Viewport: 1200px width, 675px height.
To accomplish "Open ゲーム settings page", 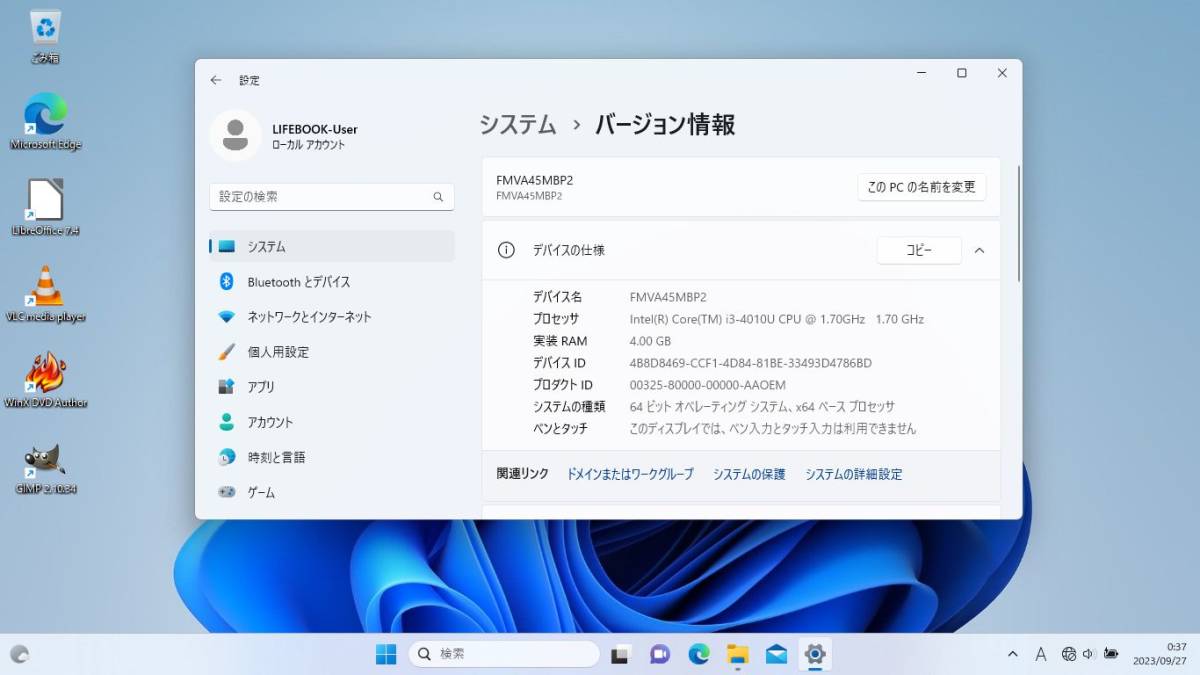I will point(332,493).
